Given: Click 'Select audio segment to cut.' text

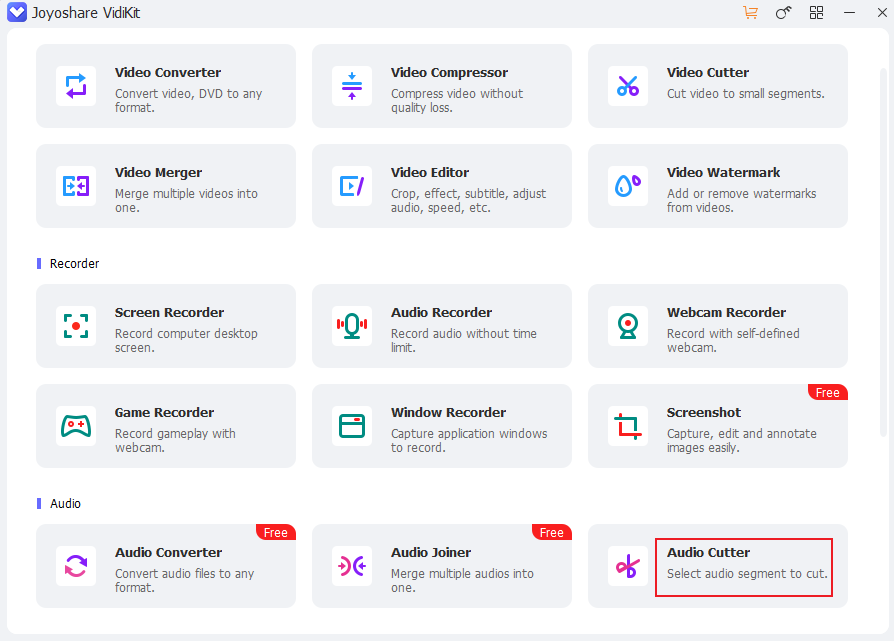Looking at the screenshot, I should point(747,574).
